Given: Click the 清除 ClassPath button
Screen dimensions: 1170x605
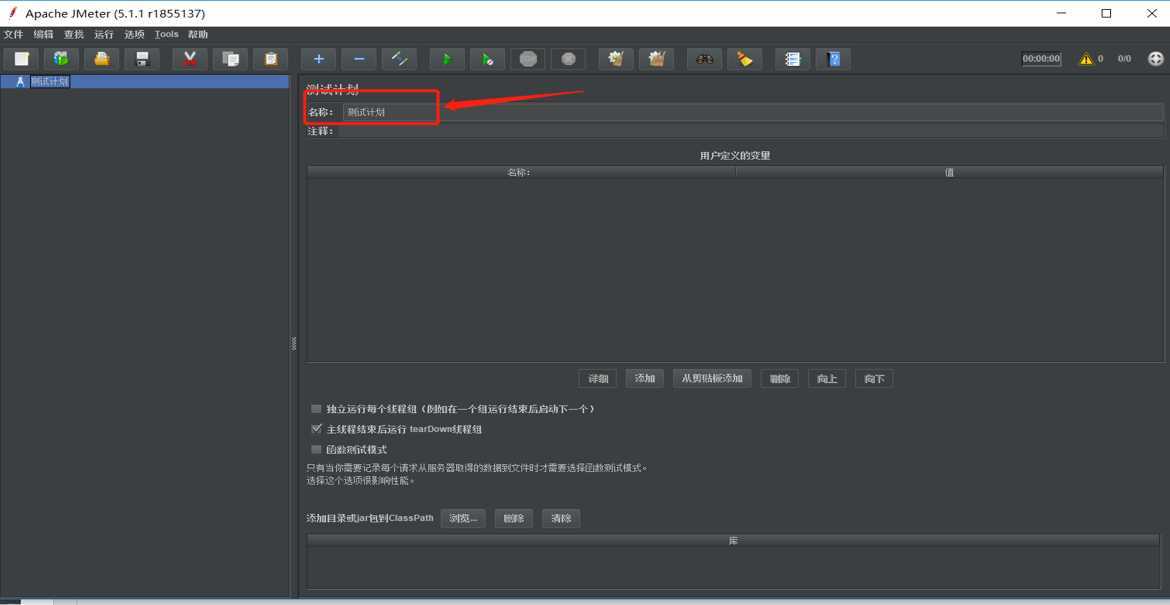Looking at the screenshot, I should 561,518.
